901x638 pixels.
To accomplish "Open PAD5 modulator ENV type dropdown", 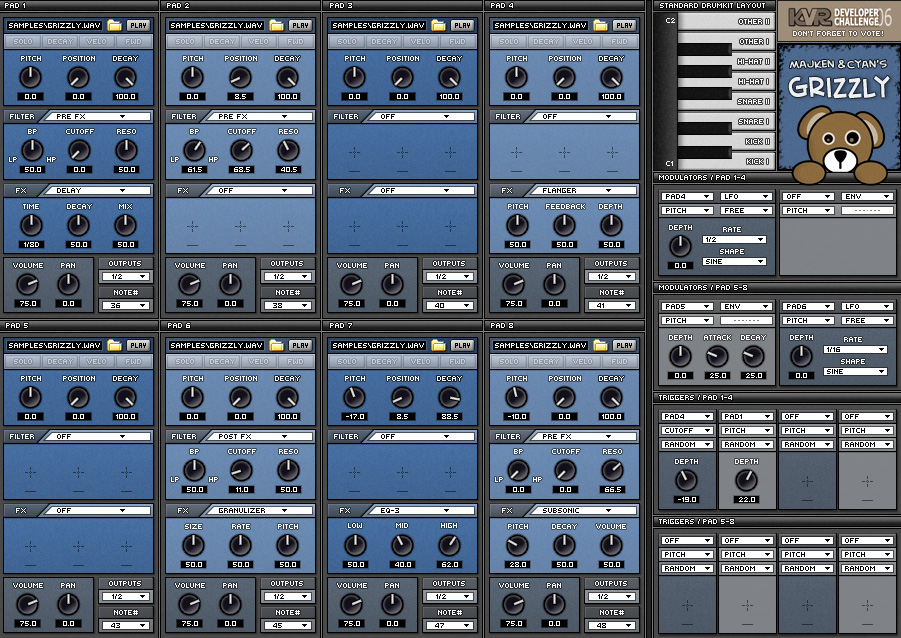I will coord(746,306).
